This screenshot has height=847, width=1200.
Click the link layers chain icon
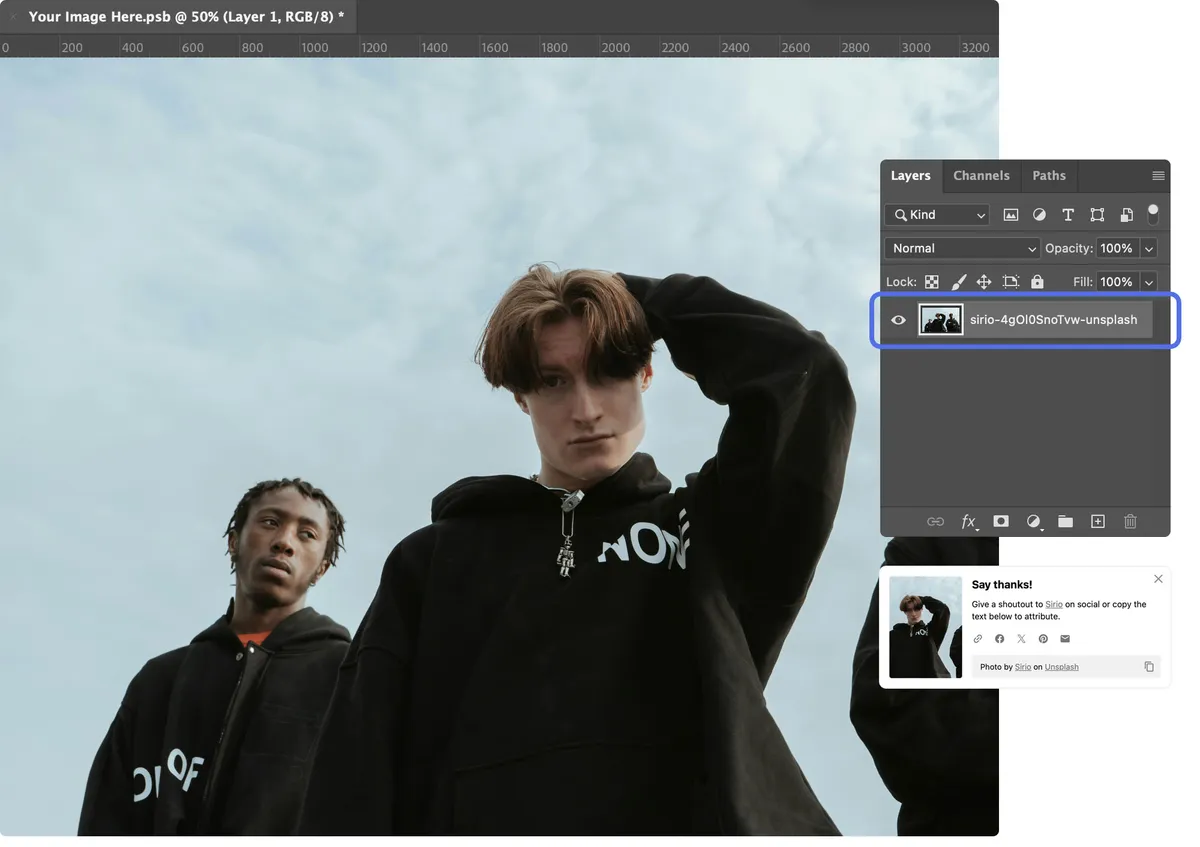pyautogui.click(x=935, y=522)
